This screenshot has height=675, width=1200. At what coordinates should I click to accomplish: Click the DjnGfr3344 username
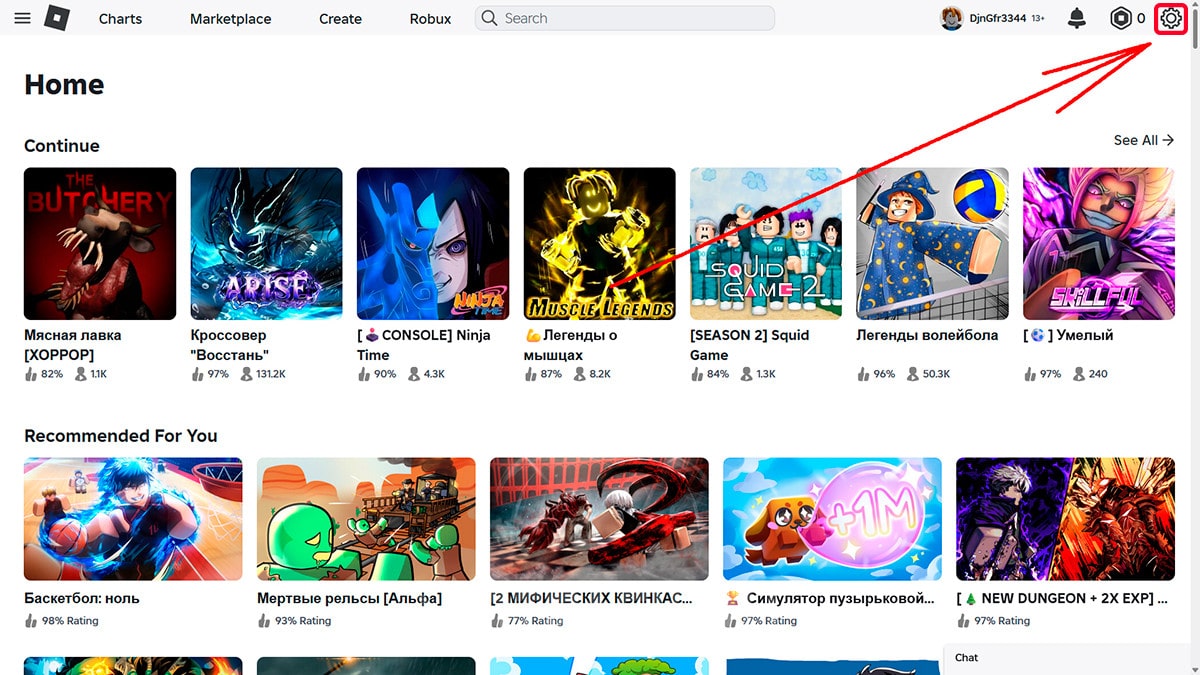tap(997, 18)
